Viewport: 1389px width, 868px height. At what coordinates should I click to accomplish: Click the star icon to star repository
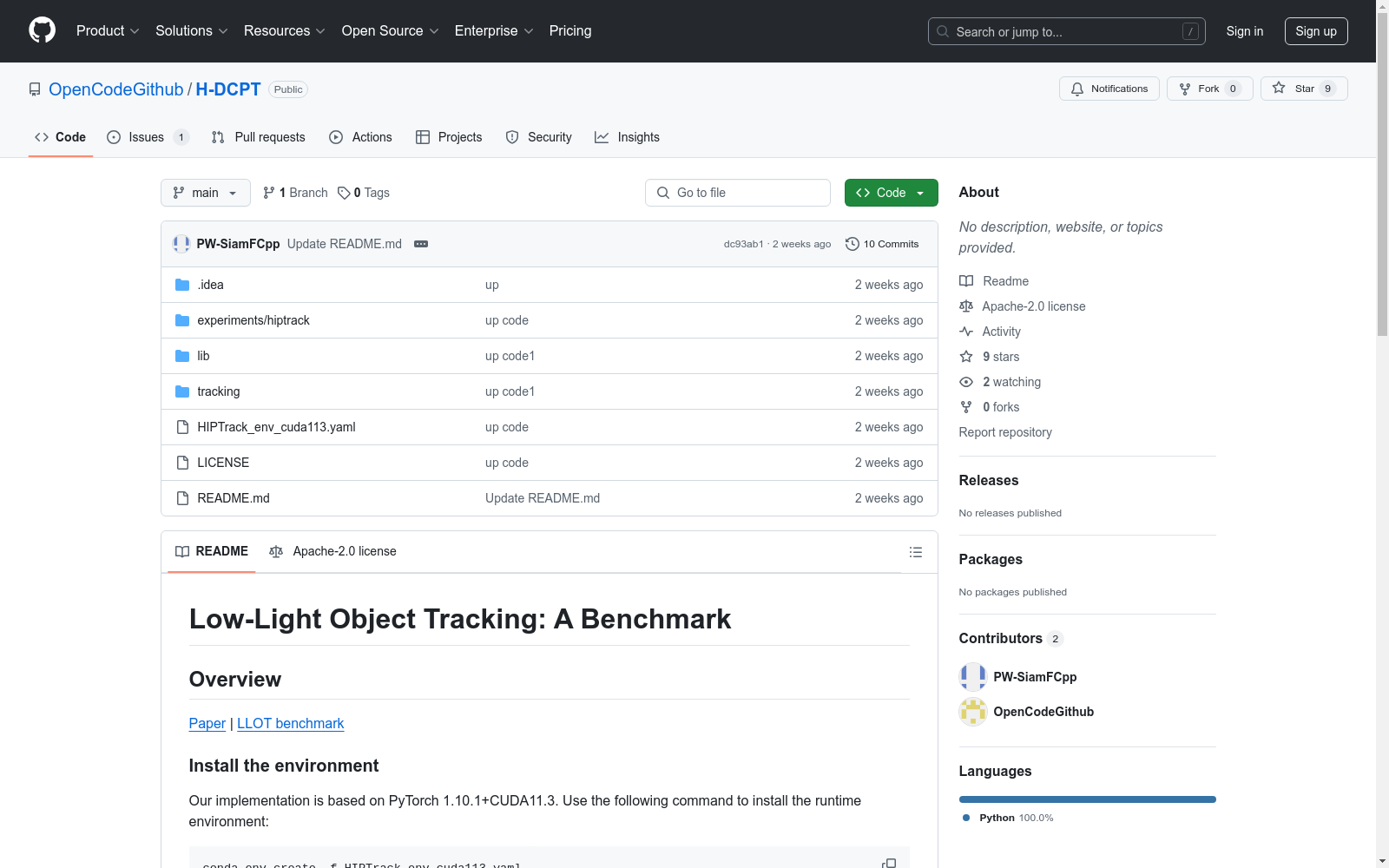point(1279,88)
